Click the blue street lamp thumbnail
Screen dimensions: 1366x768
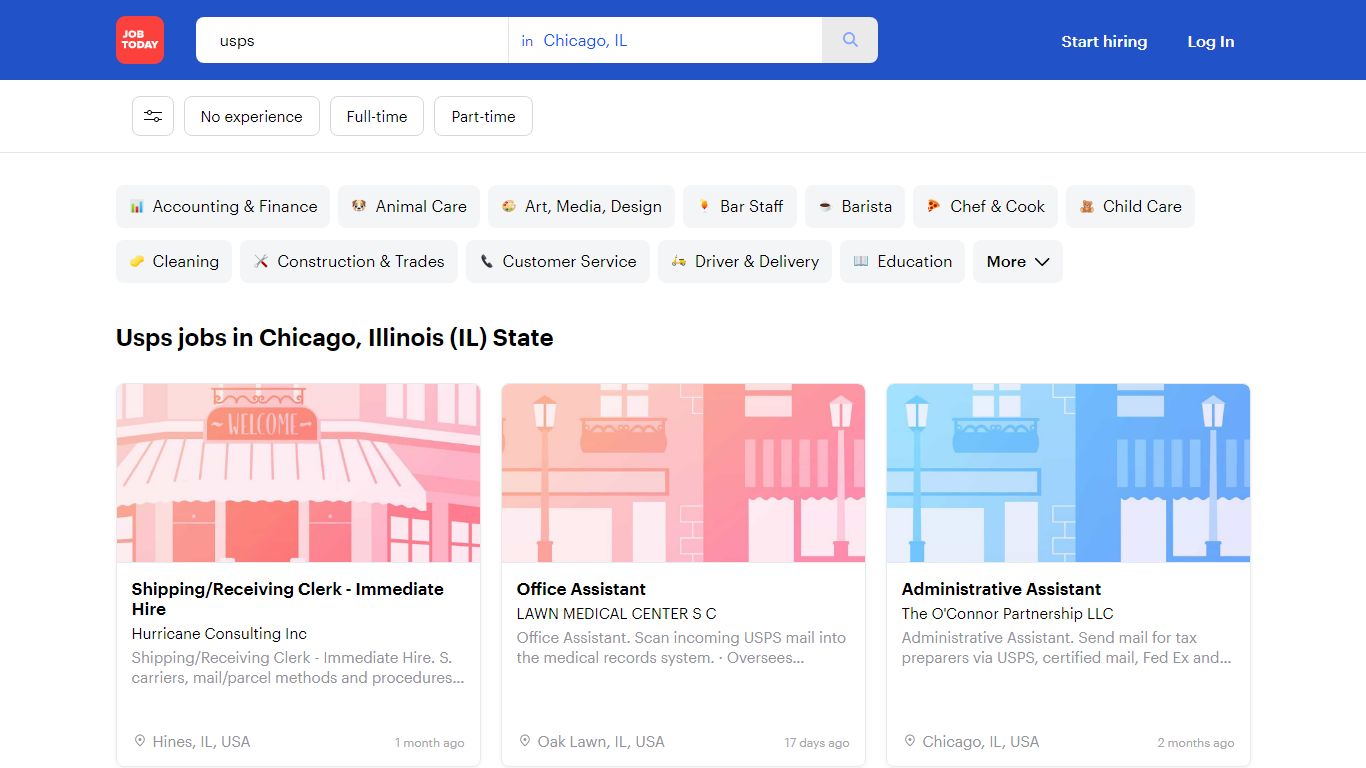1068,473
